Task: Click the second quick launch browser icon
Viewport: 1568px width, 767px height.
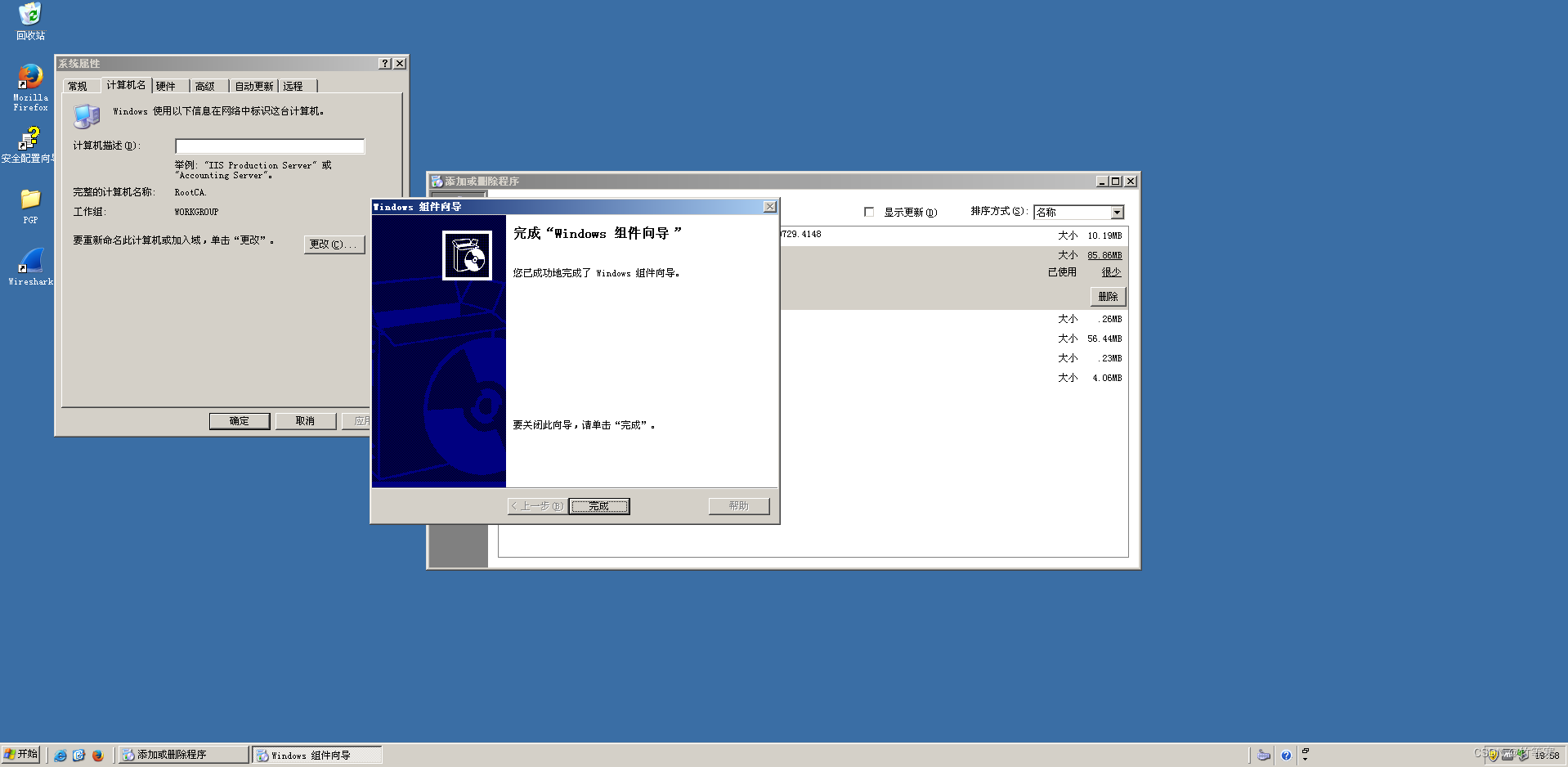Action: point(78,756)
